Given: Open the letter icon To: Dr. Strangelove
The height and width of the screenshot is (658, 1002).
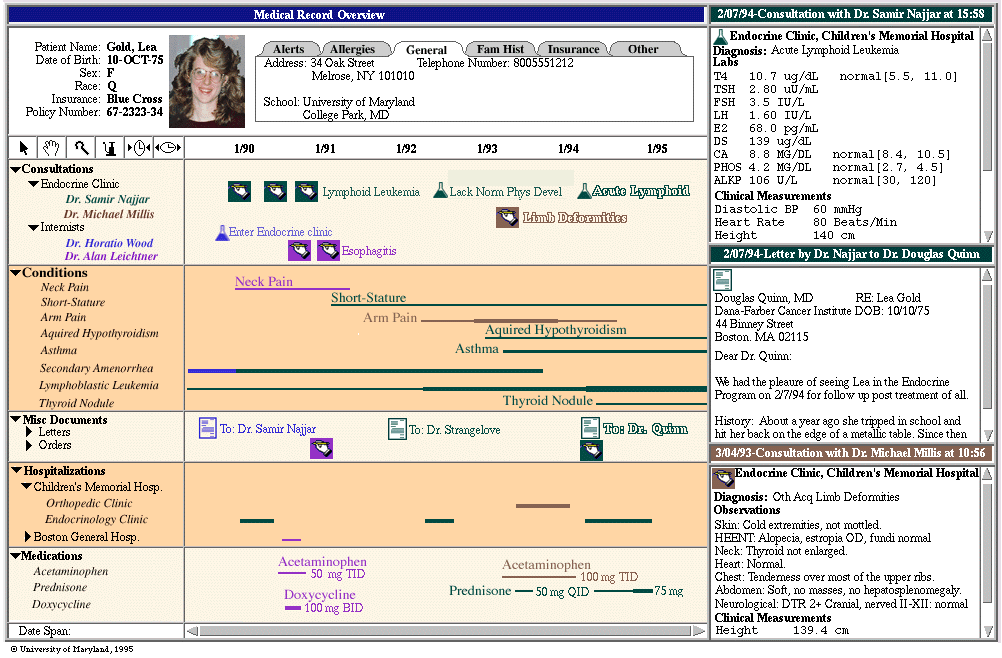Looking at the screenshot, I should pyautogui.click(x=397, y=429).
